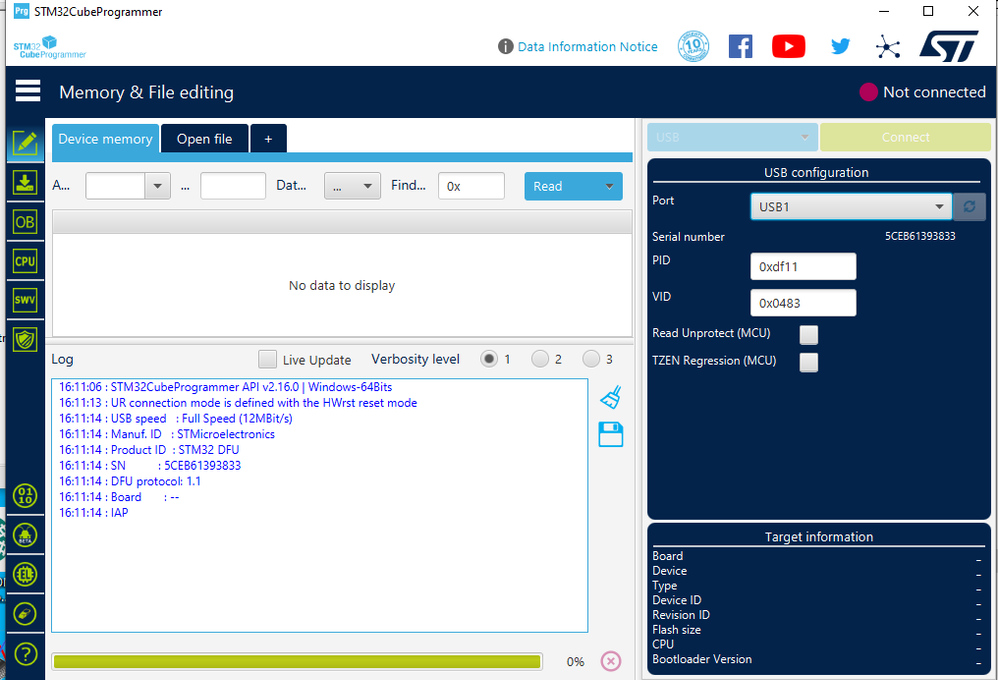Open the USB connection type dropdown
998x680 pixels.
732,137
